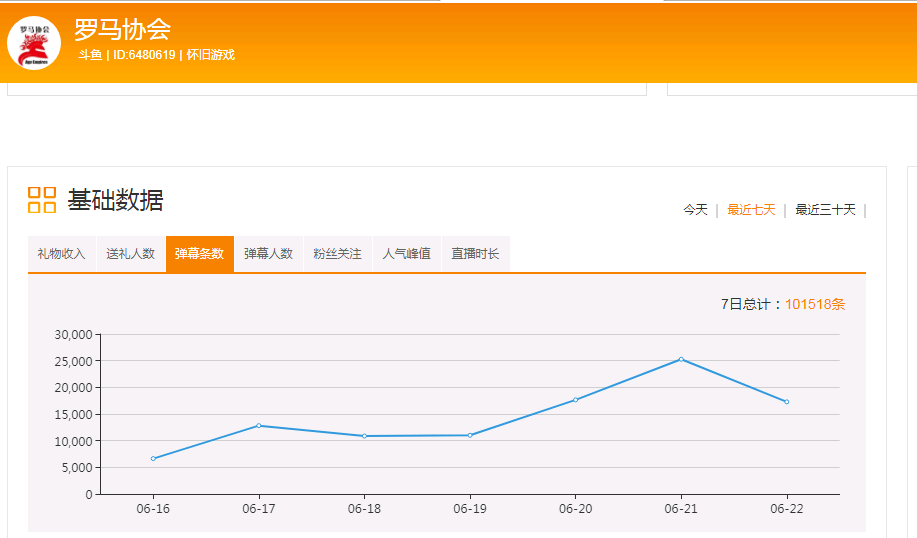Screen dimensions: 917x538
Task: Select the 06-18 chart data point
Action: [x=364, y=436]
